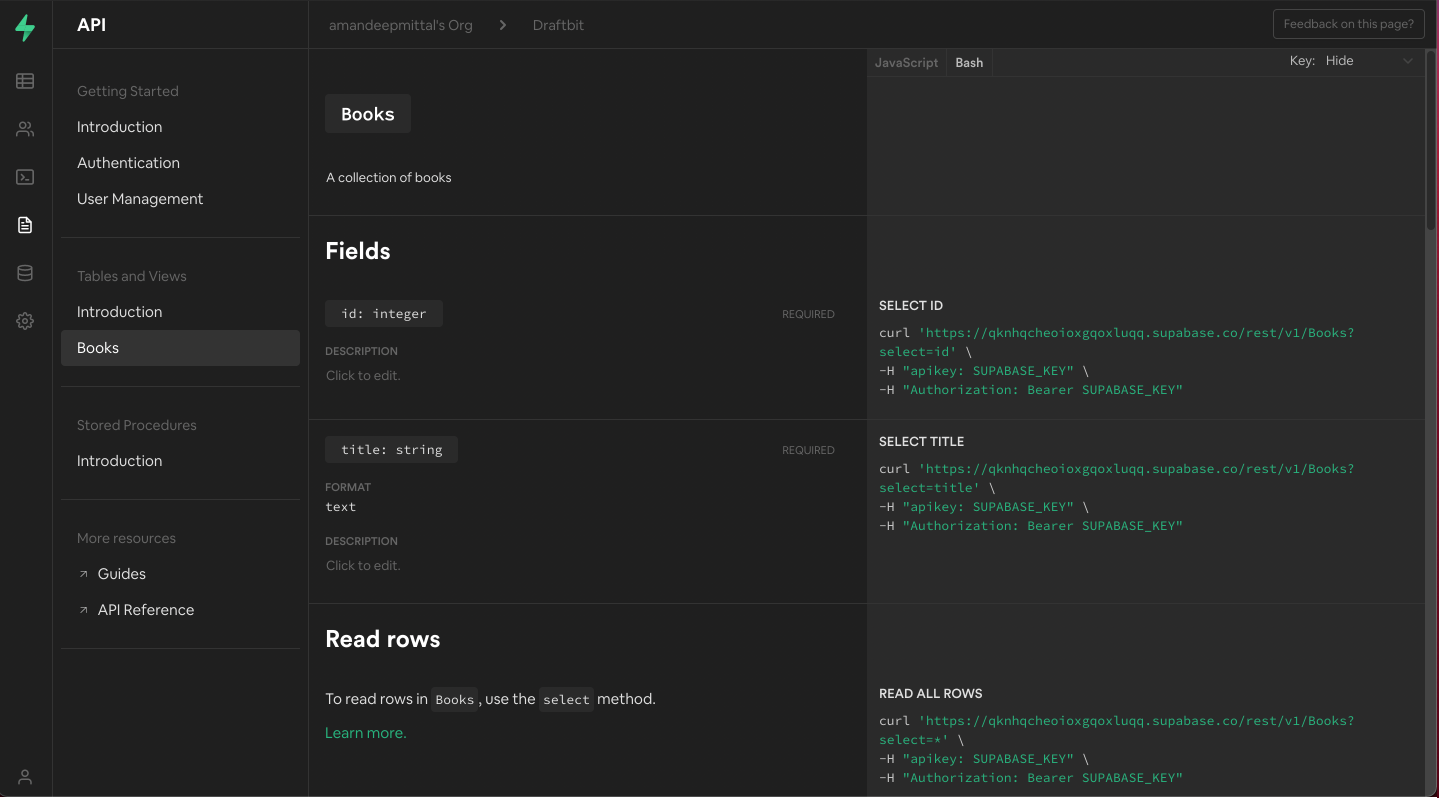Click REQUIRED label for id field
1439x798 pixels.
(x=808, y=314)
